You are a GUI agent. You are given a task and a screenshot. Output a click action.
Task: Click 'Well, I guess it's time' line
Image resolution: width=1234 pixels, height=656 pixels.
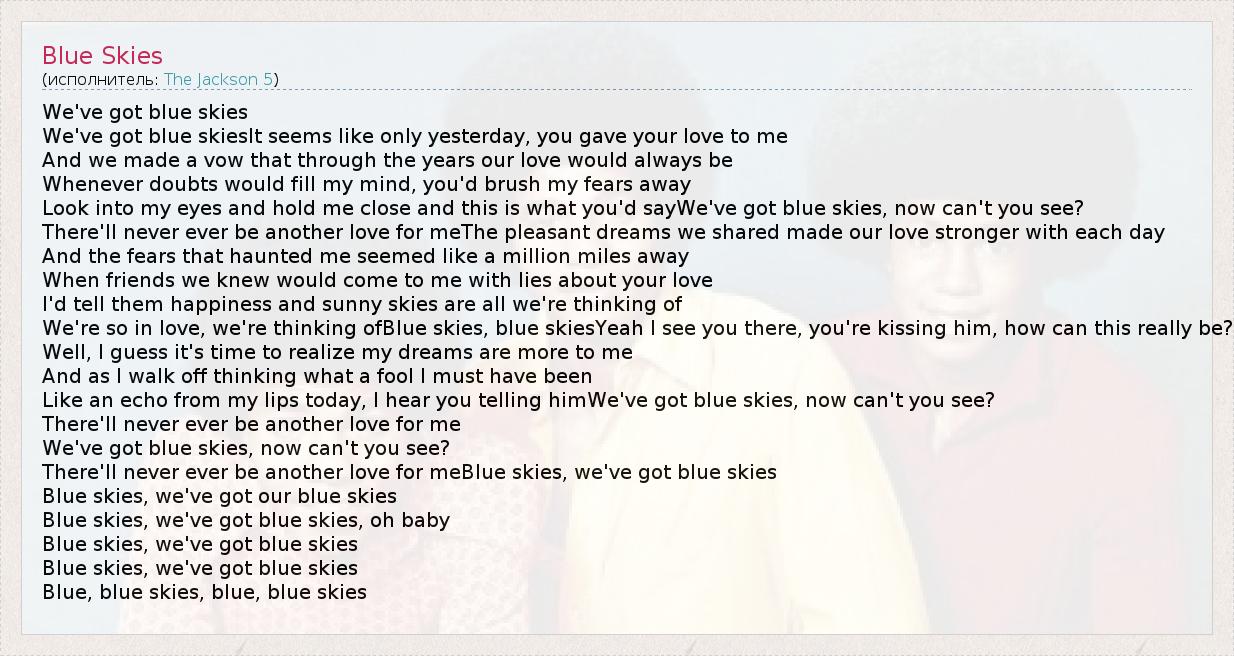click(337, 352)
